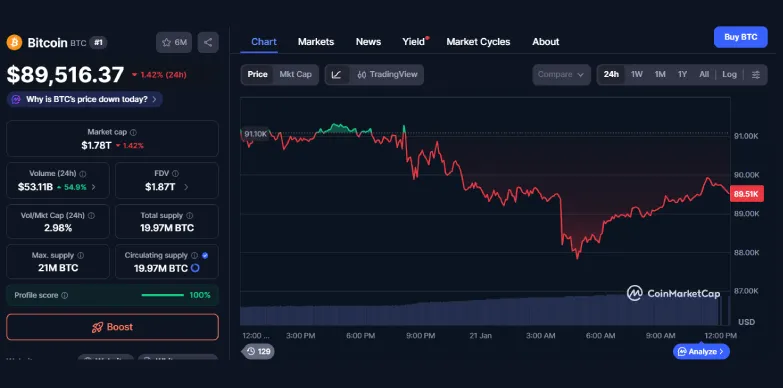Screen dimensions: 783x388
Task: Open 'Why is BTC's price down today?'
Action: point(85,99)
